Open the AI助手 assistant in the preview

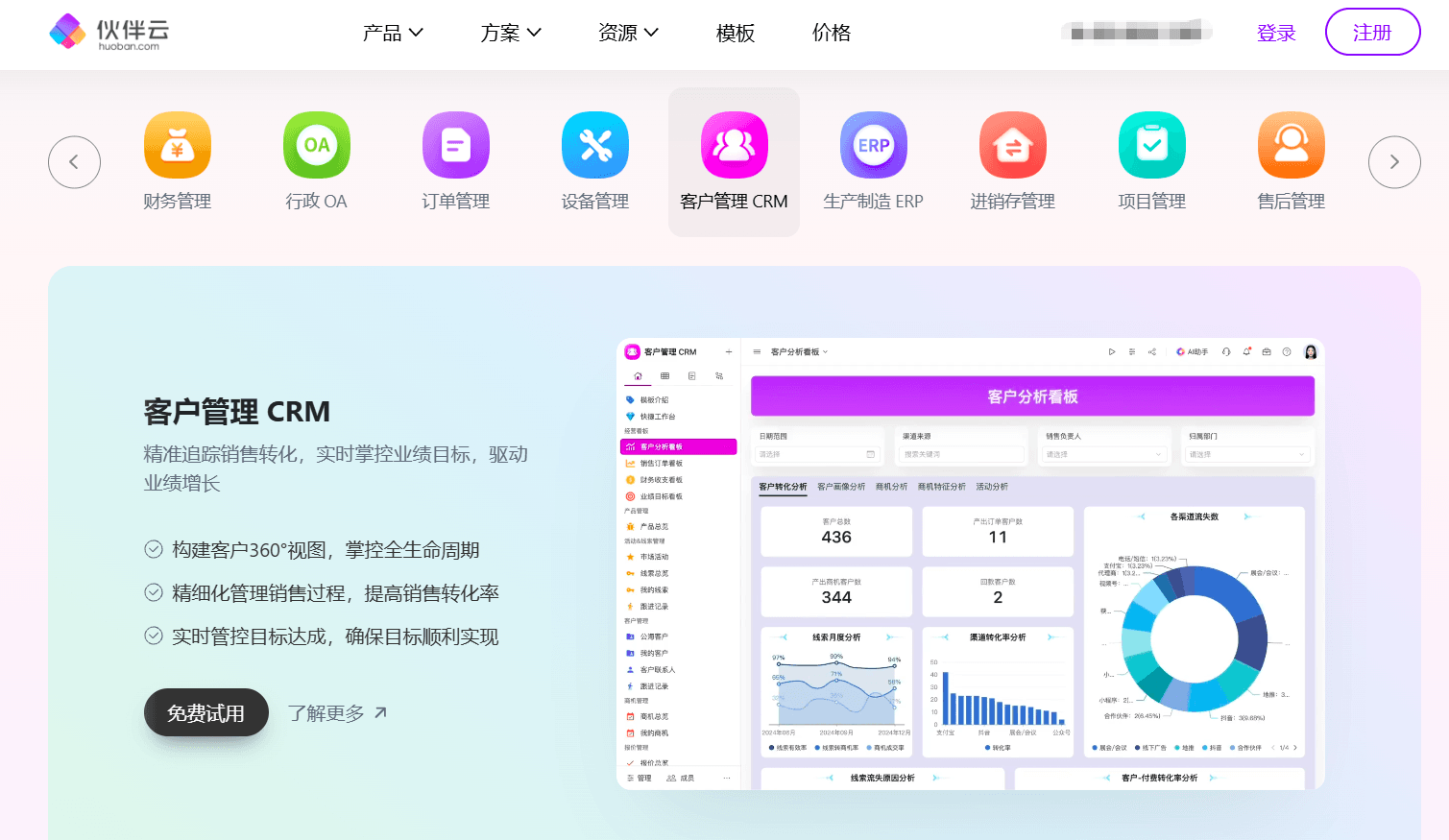coord(1193,352)
